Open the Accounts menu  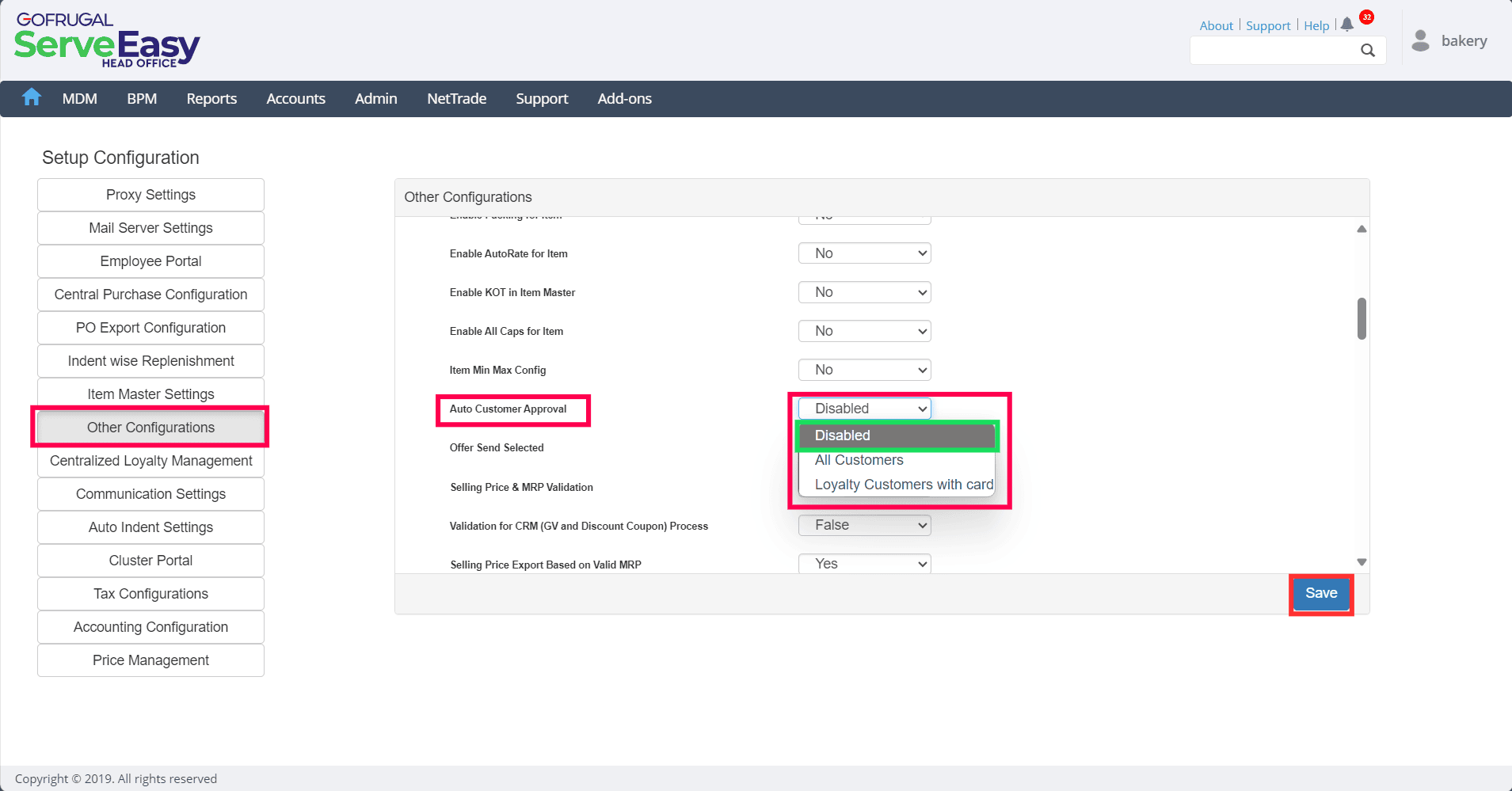[x=295, y=99]
